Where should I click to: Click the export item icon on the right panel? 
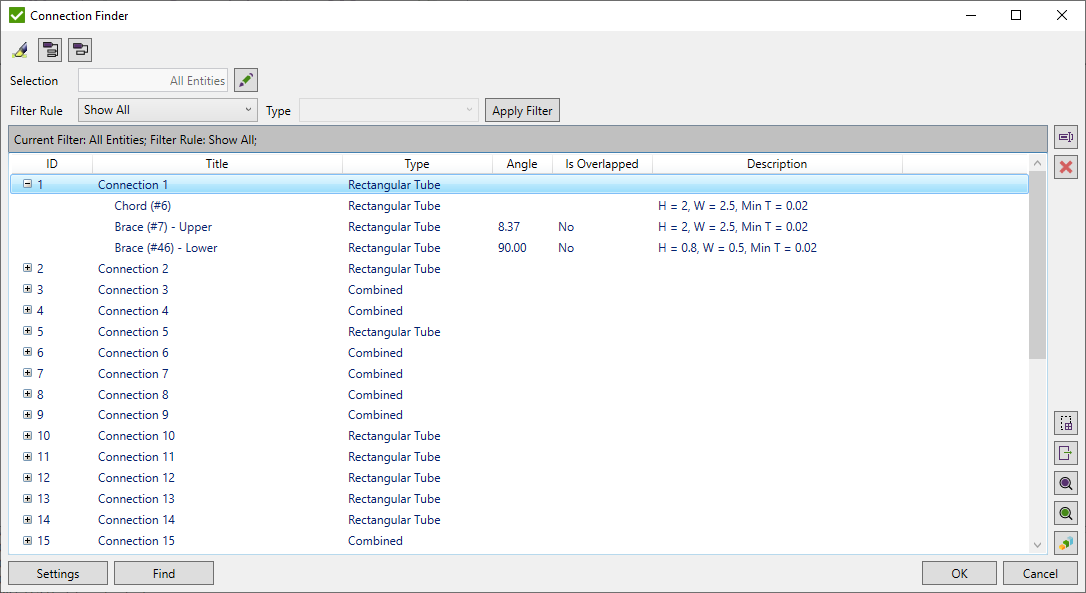pyautogui.click(x=1065, y=452)
